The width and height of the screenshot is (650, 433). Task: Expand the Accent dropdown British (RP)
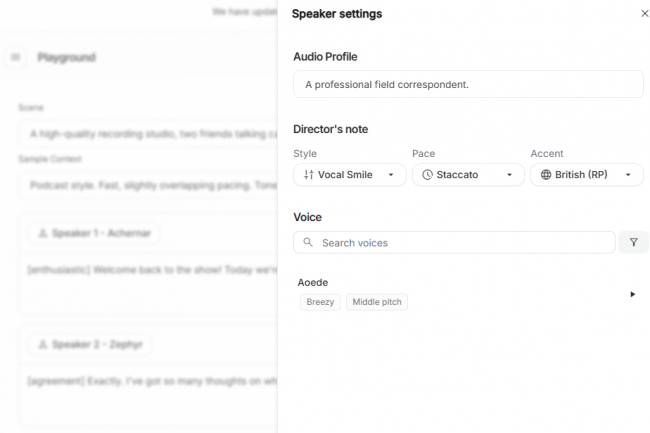tap(586, 174)
